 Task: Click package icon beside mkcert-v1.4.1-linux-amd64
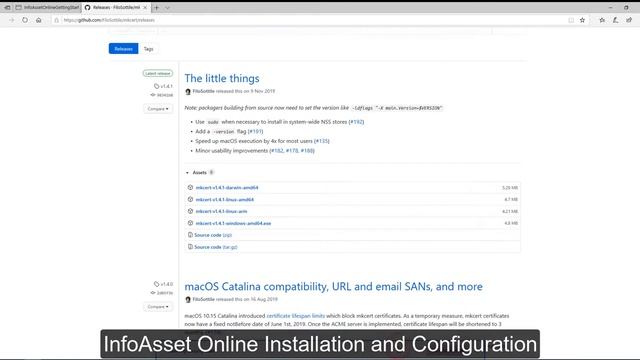pos(190,199)
